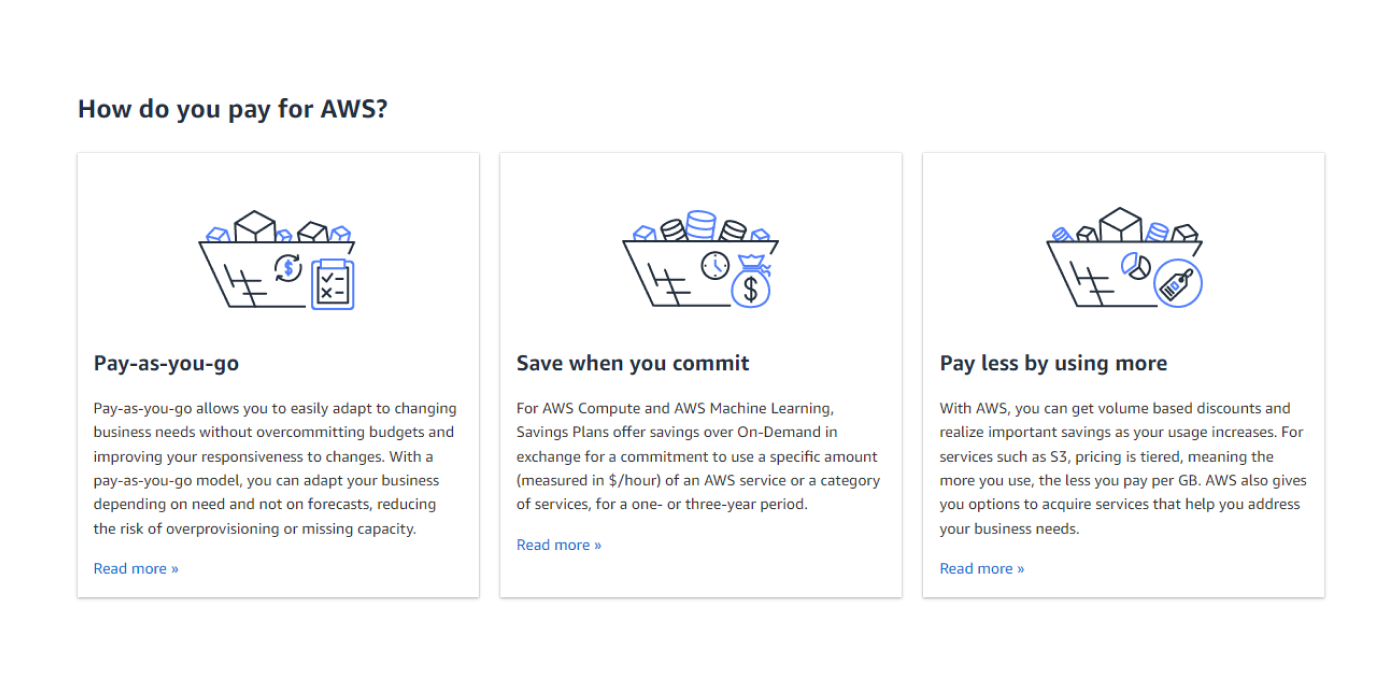
Task: Click the circular dollar refresh icon
Action: pos(286,267)
